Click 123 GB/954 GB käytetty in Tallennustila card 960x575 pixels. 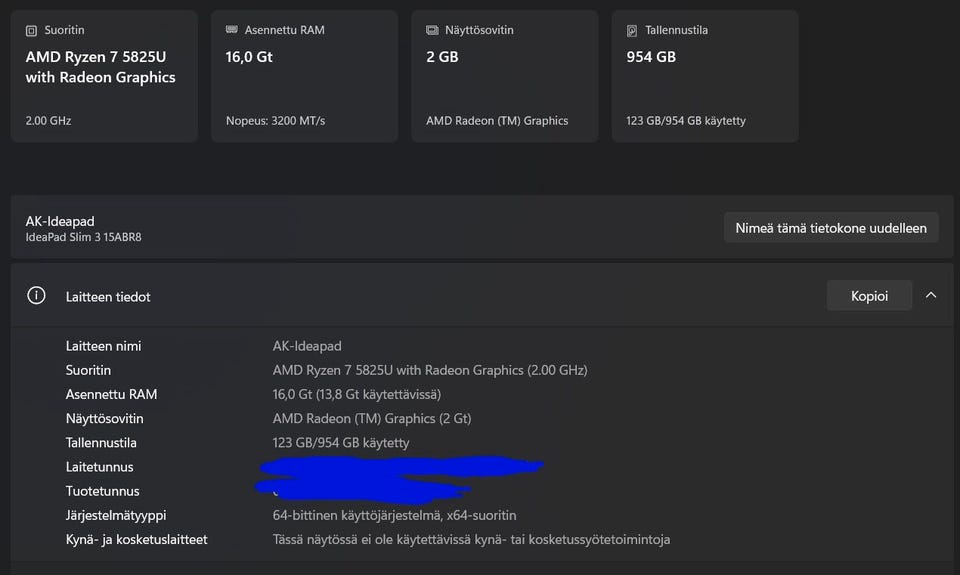click(686, 121)
